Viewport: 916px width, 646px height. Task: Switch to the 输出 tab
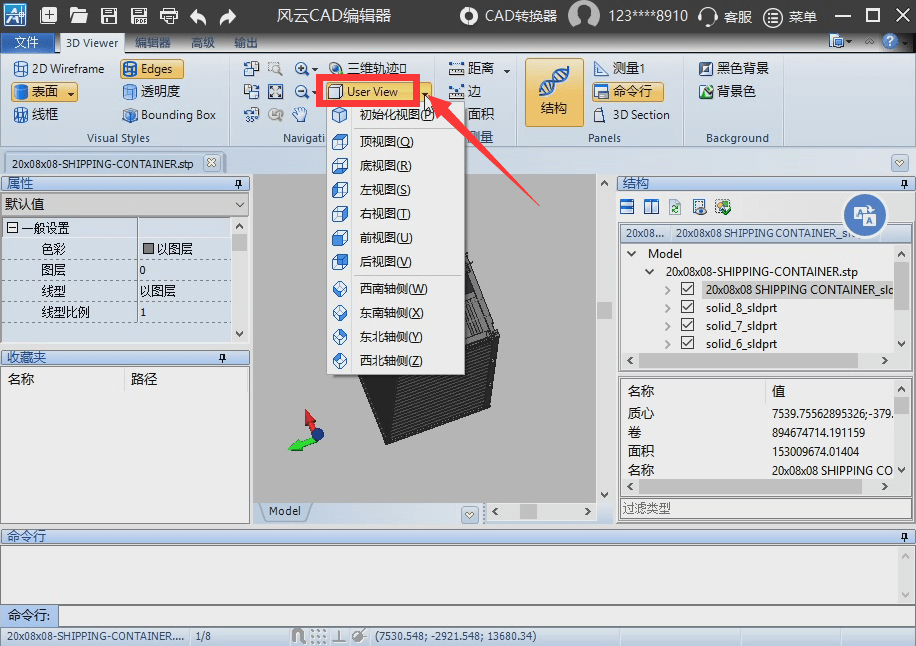(x=245, y=43)
